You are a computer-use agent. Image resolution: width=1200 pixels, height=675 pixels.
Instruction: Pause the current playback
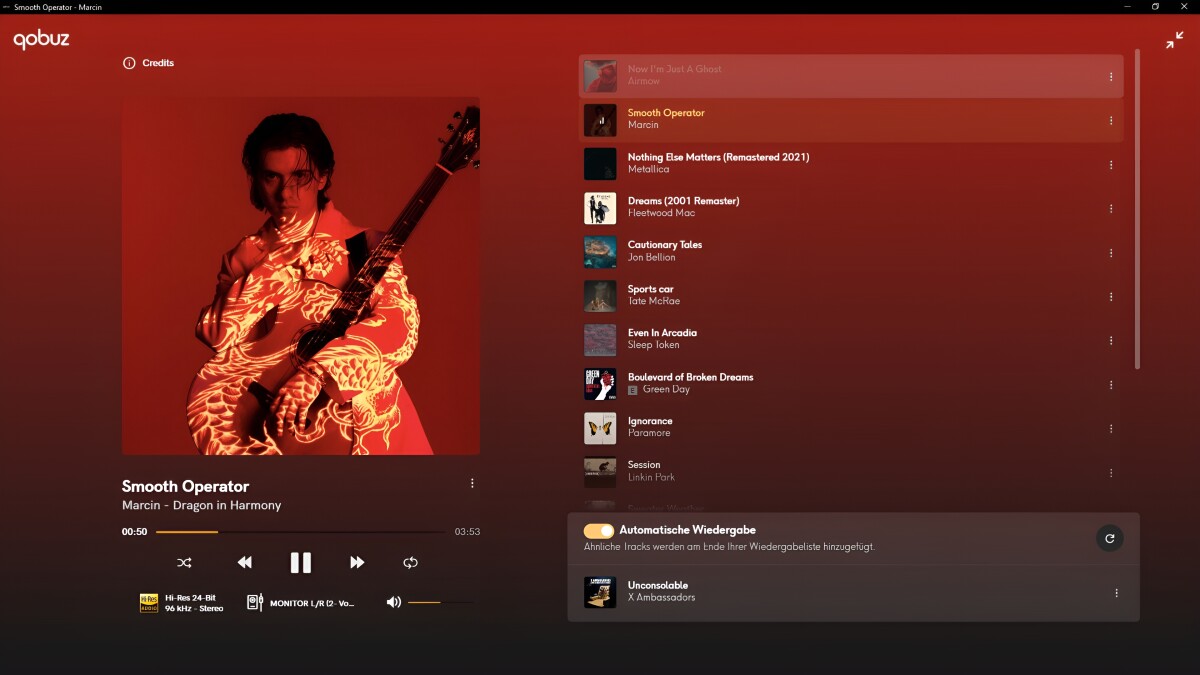[x=301, y=562]
